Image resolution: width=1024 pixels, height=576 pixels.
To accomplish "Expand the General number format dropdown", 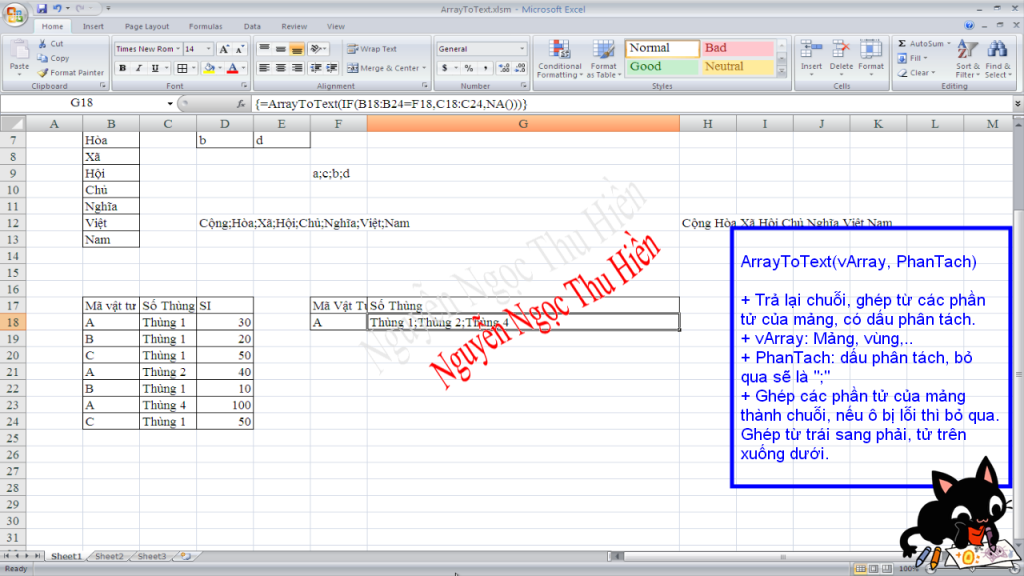I will [x=521, y=49].
